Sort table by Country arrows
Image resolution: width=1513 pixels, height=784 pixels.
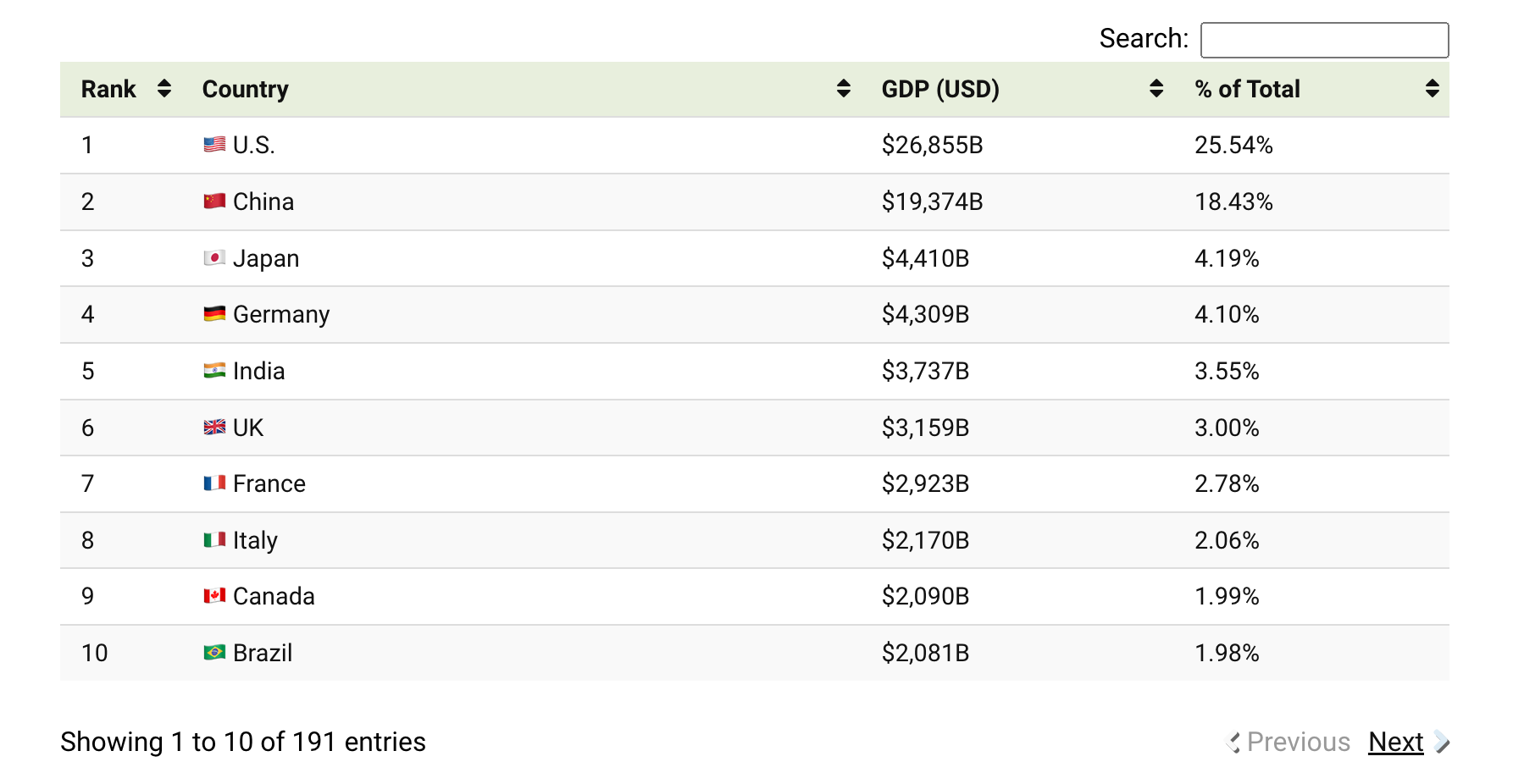(843, 89)
